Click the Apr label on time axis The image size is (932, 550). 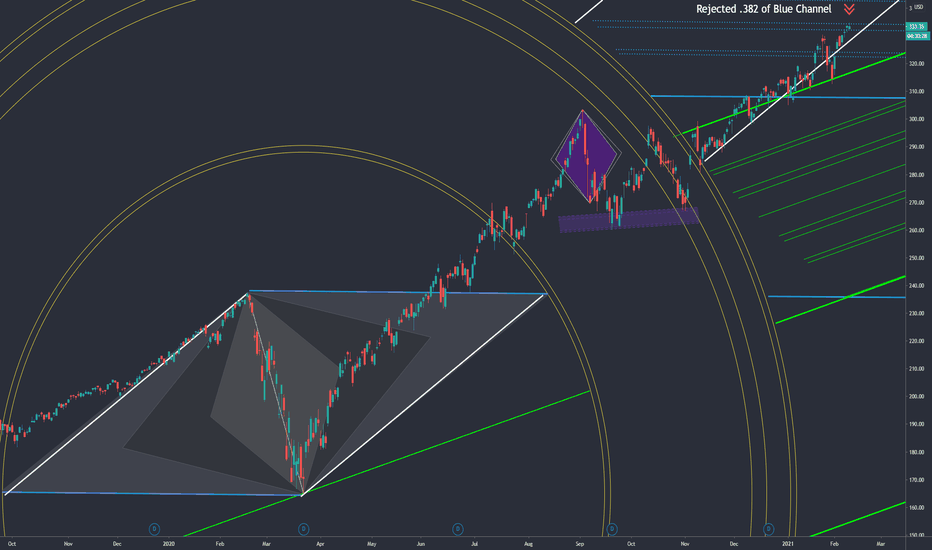[x=320, y=543]
